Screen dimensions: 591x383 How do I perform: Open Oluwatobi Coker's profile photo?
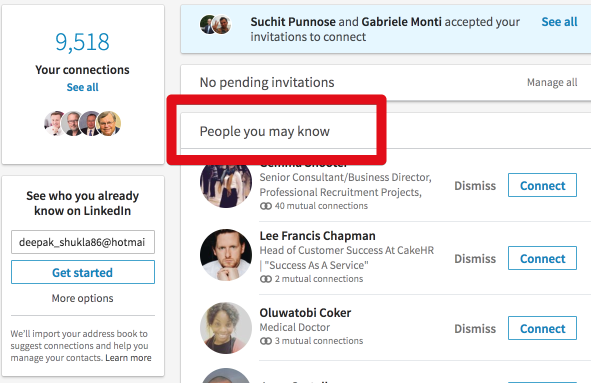(226, 328)
